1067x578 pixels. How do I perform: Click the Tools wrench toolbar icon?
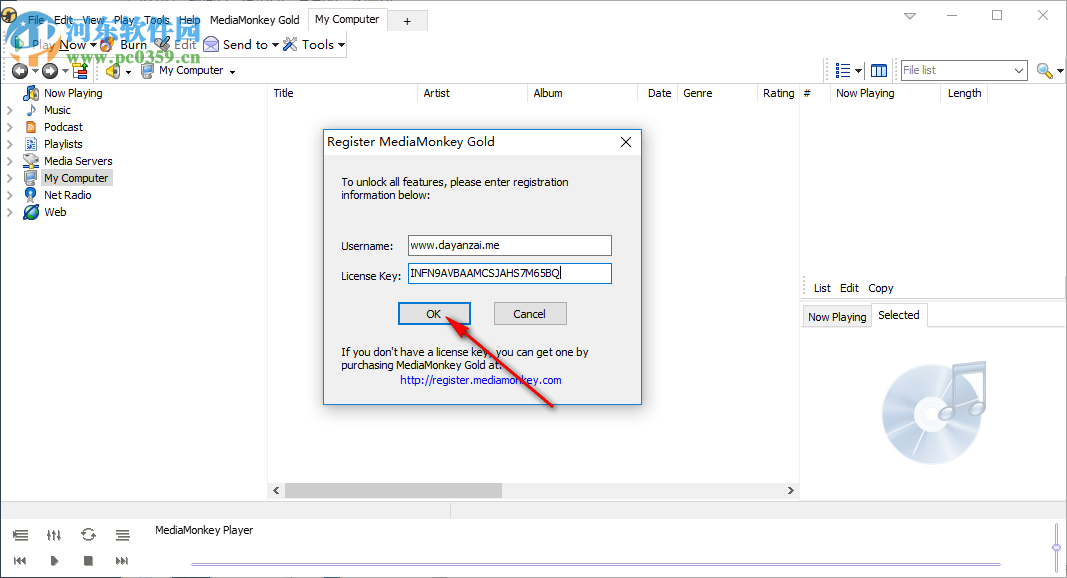(291, 45)
